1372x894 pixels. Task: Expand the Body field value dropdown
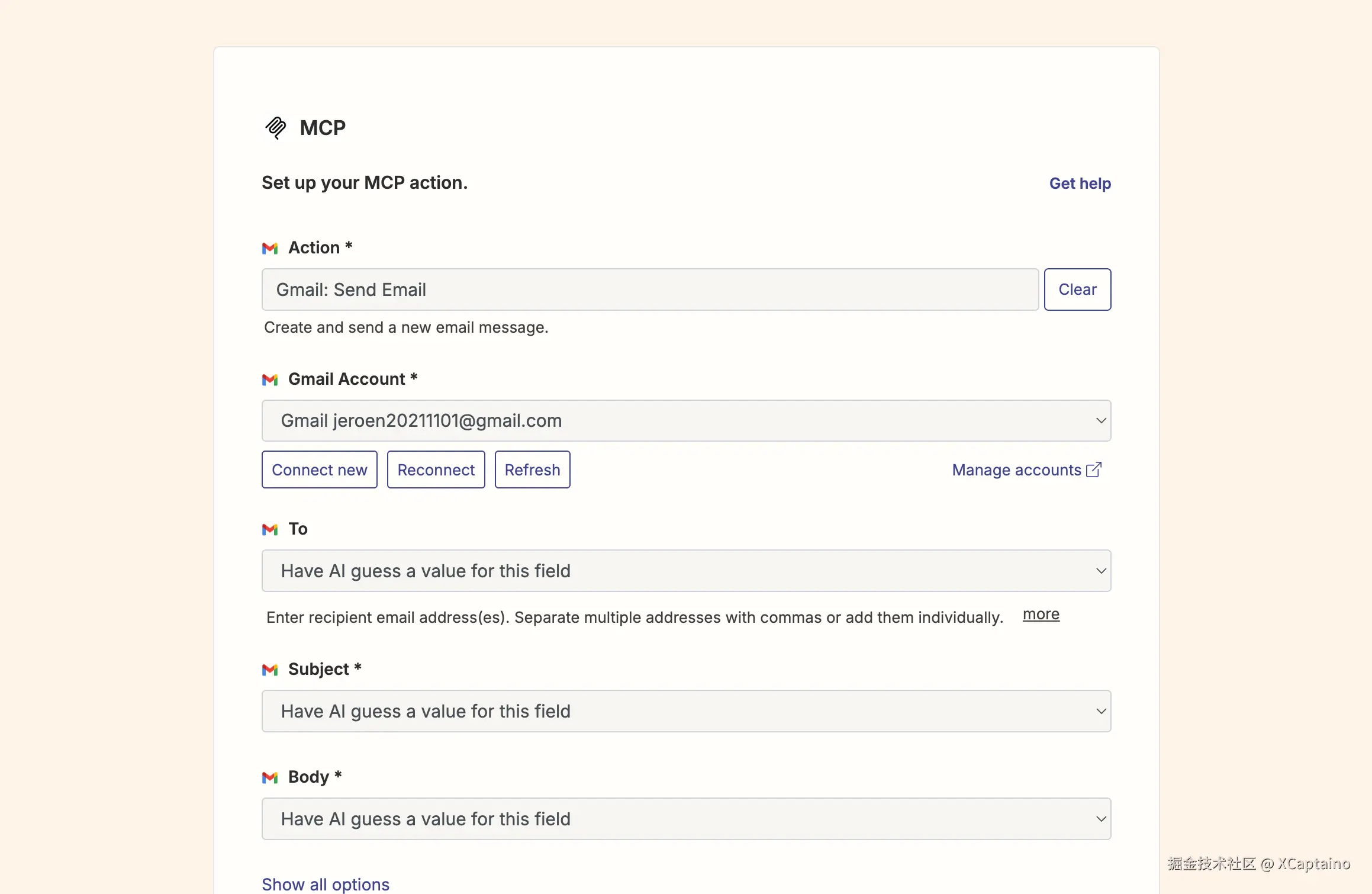(686, 819)
